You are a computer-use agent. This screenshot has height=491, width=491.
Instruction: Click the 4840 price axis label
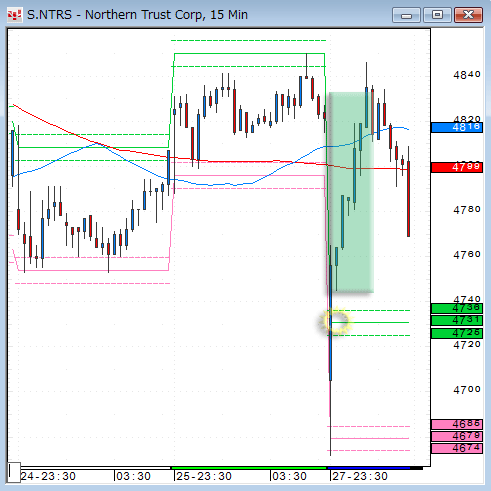pos(467,75)
